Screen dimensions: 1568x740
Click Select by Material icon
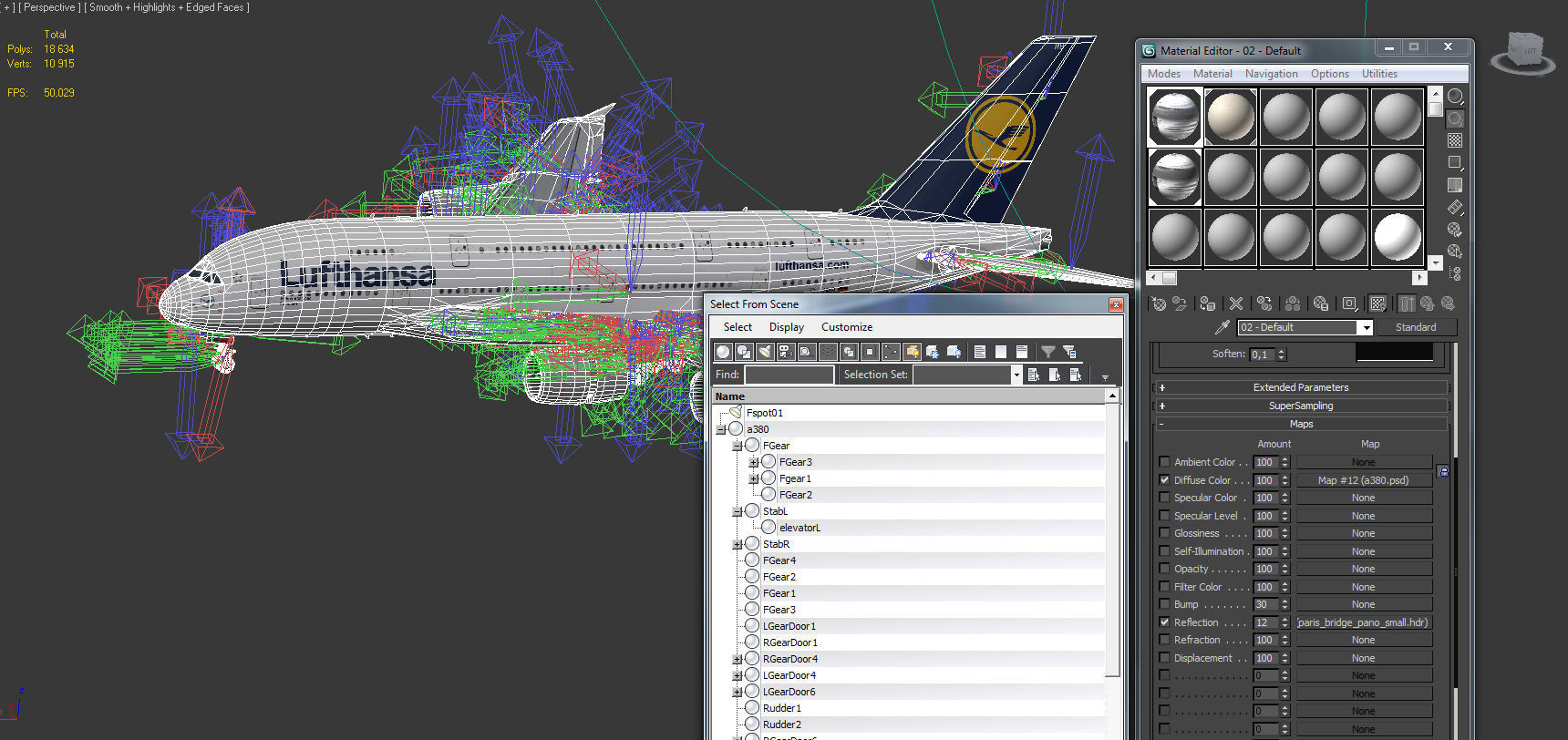point(1455,252)
